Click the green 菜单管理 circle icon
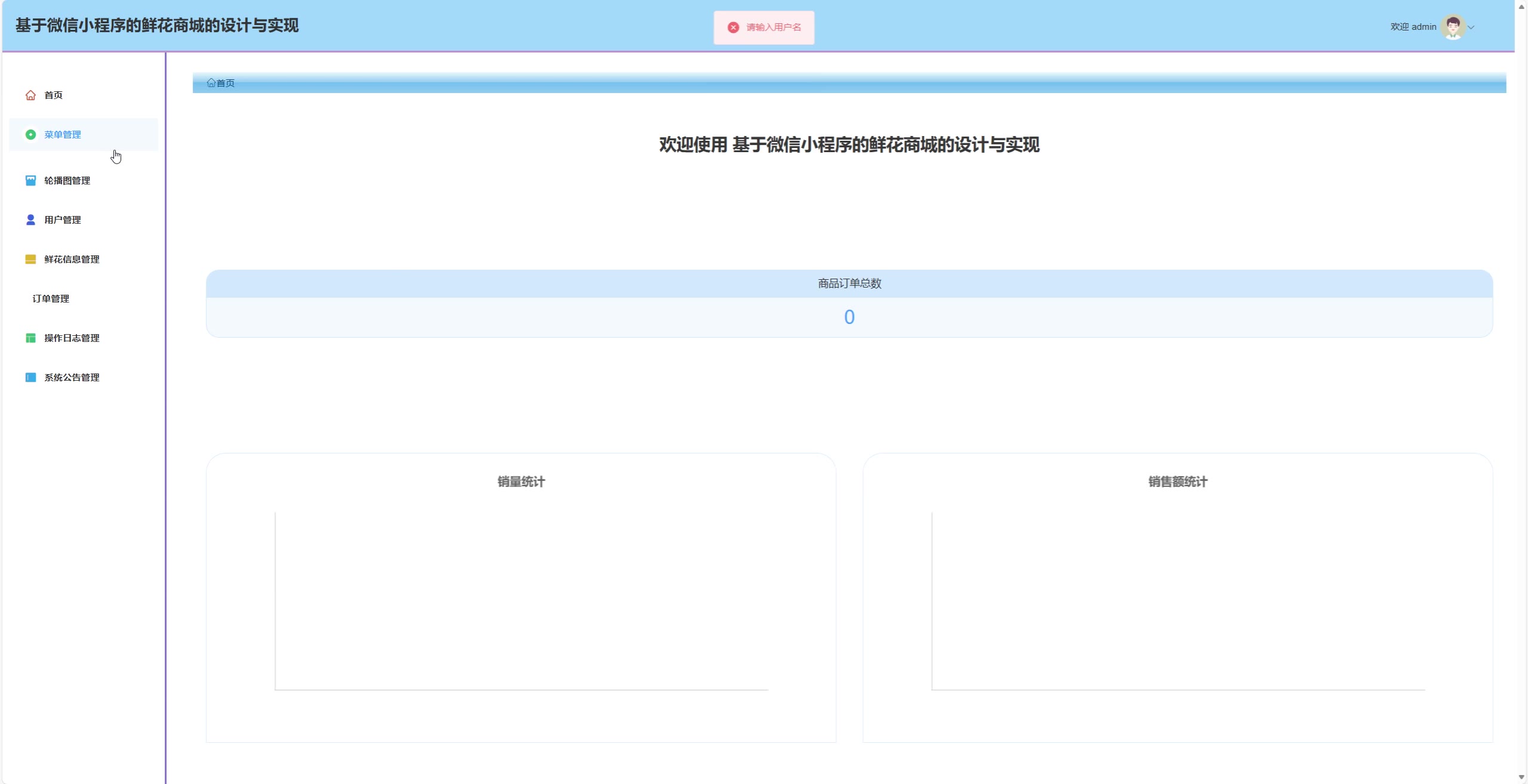 click(30, 135)
